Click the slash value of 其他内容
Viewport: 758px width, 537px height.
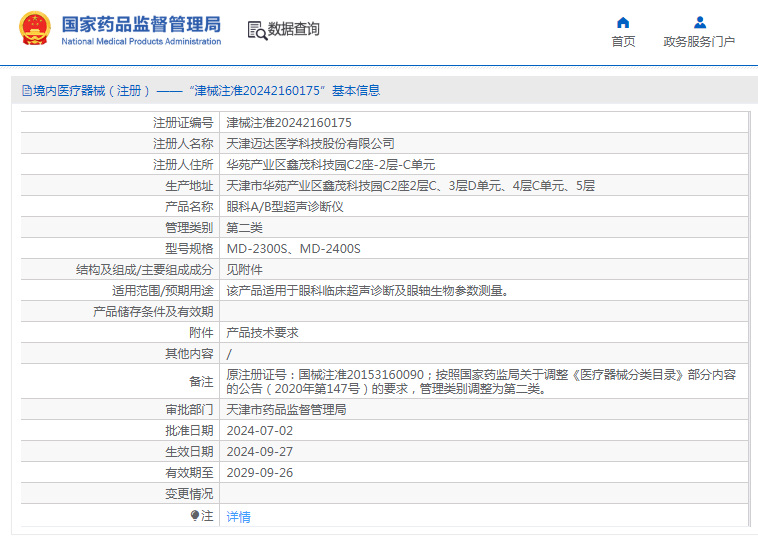click(x=229, y=354)
